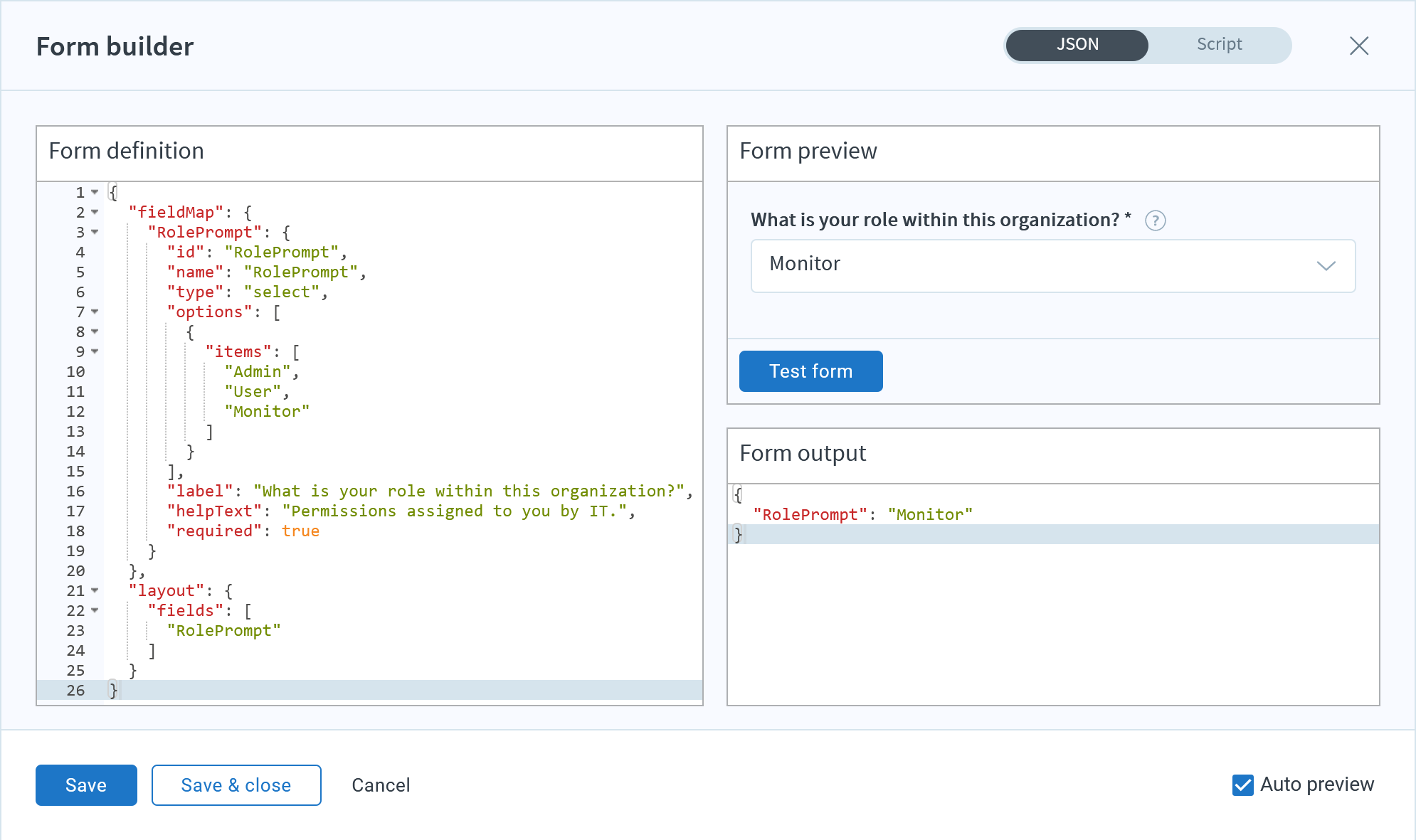Screen dimensions: 1416x840
Task: Collapse the RolePrompt fold on line 3
Action: 95,232
